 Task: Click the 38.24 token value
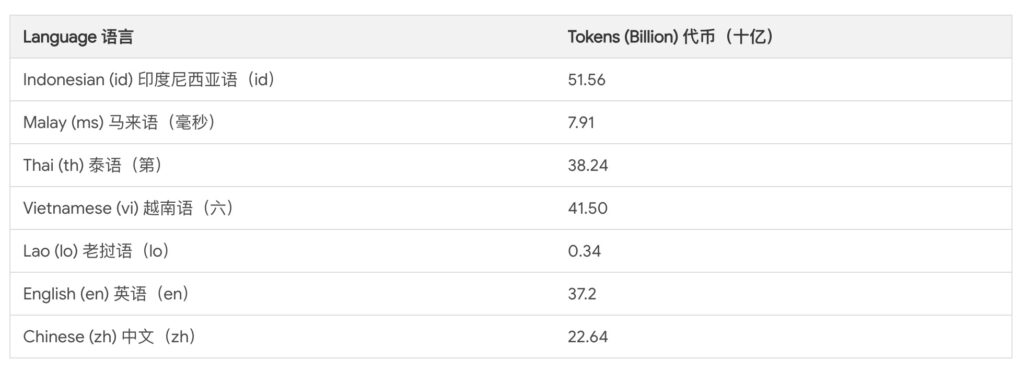(x=588, y=165)
